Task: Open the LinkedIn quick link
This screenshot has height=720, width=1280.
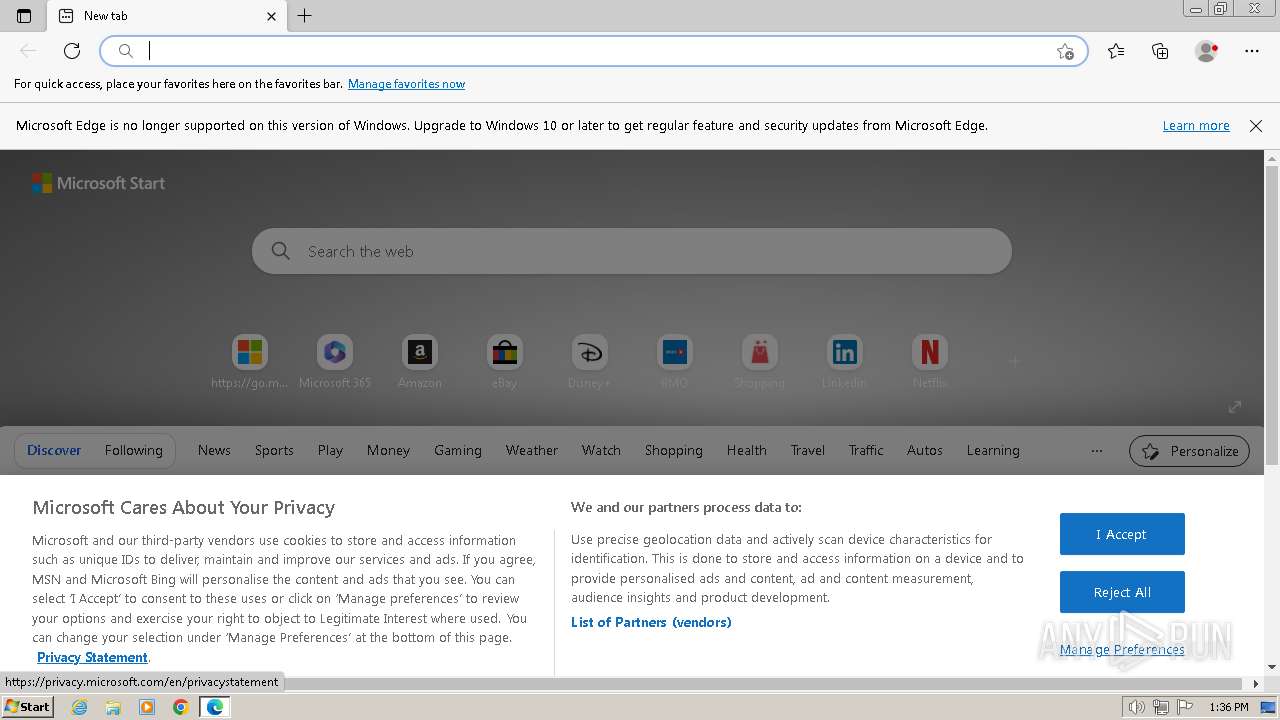Action: 844,362
